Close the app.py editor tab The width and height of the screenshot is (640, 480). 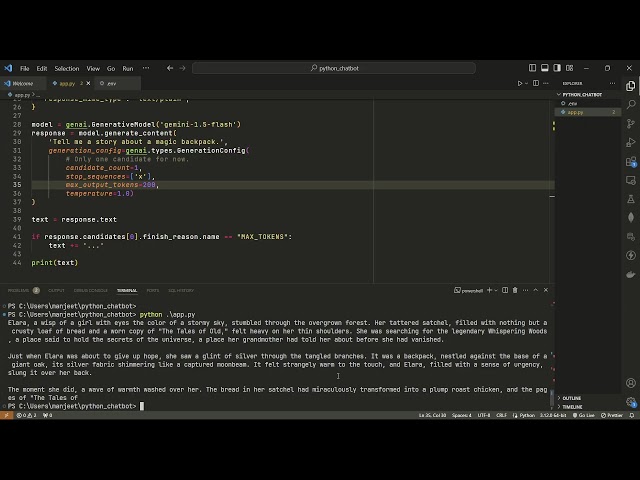pyautogui.click(x=88, y=83)
